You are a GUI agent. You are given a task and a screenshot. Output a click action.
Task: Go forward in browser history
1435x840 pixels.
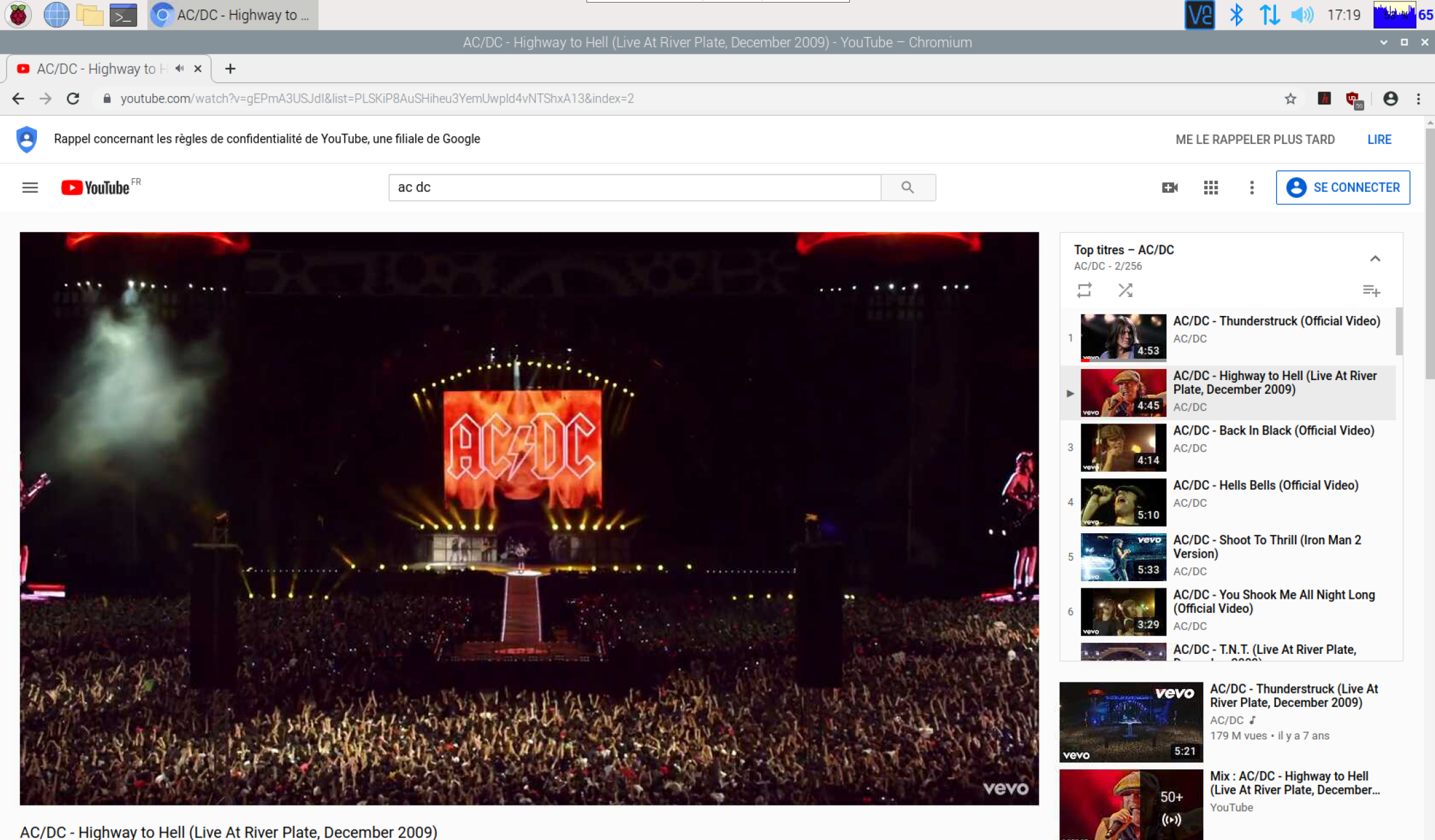tap(45, 99)
